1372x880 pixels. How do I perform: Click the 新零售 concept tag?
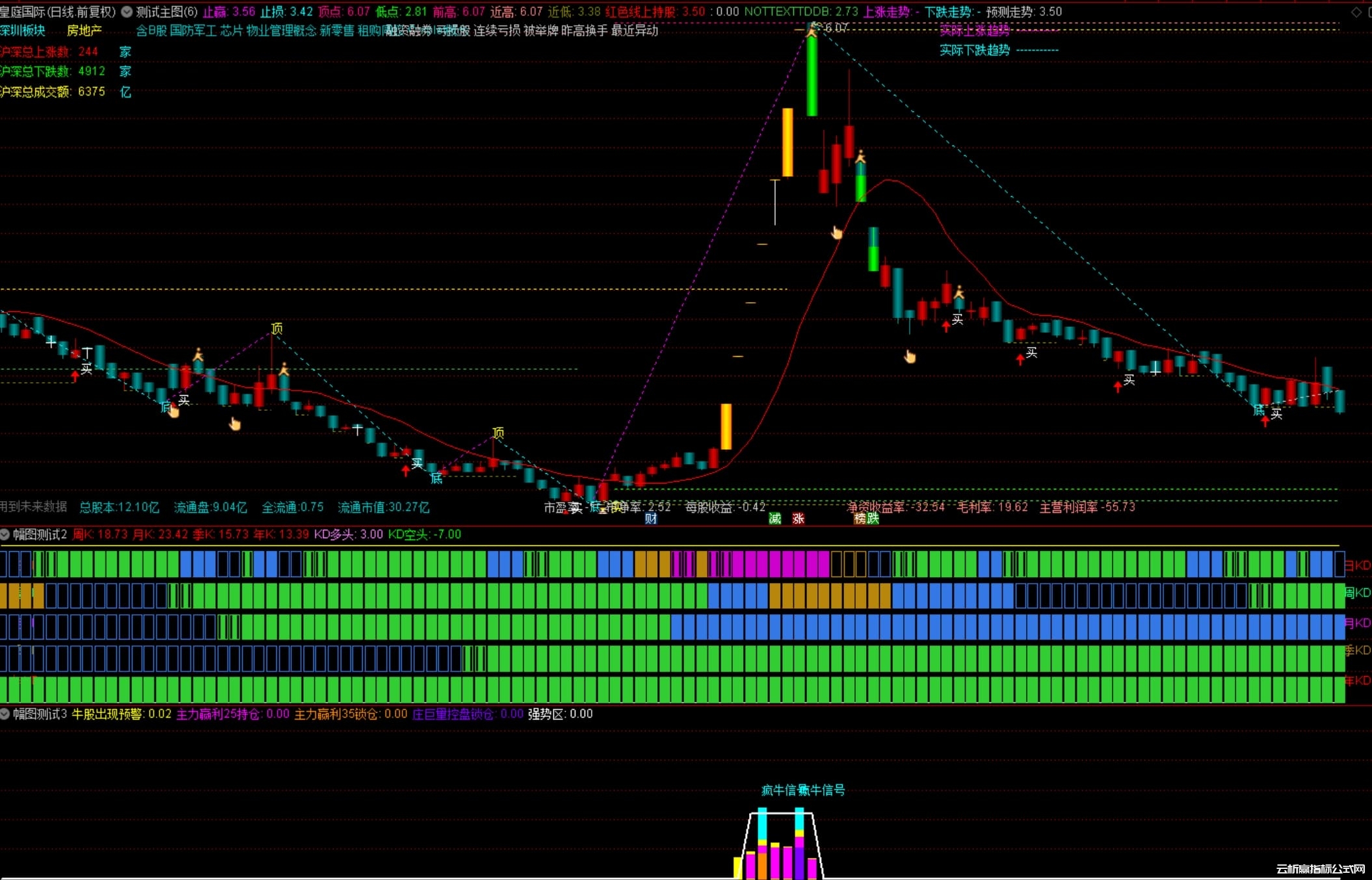[x=337, y=31]
